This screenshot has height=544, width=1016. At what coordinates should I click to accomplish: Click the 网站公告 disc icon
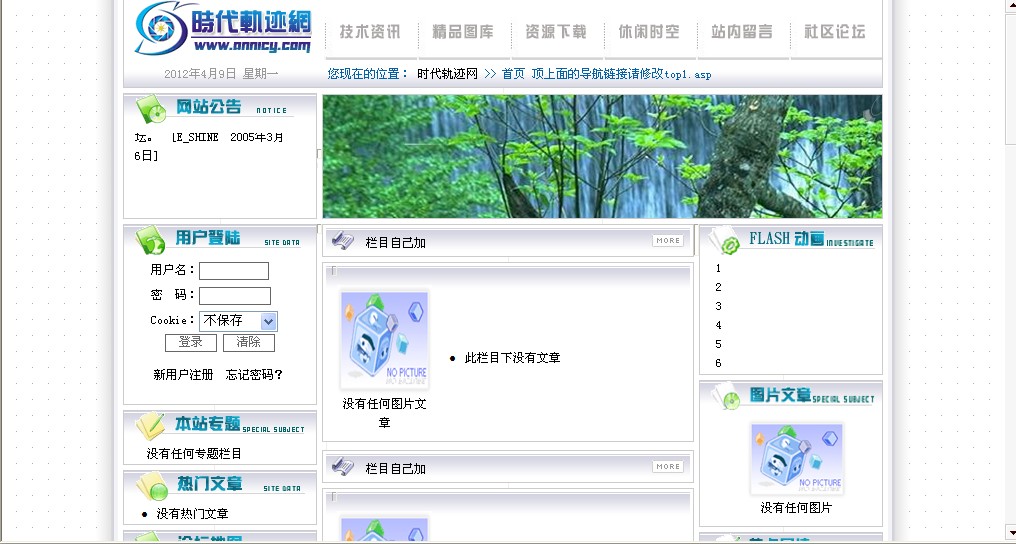[152, 109]
